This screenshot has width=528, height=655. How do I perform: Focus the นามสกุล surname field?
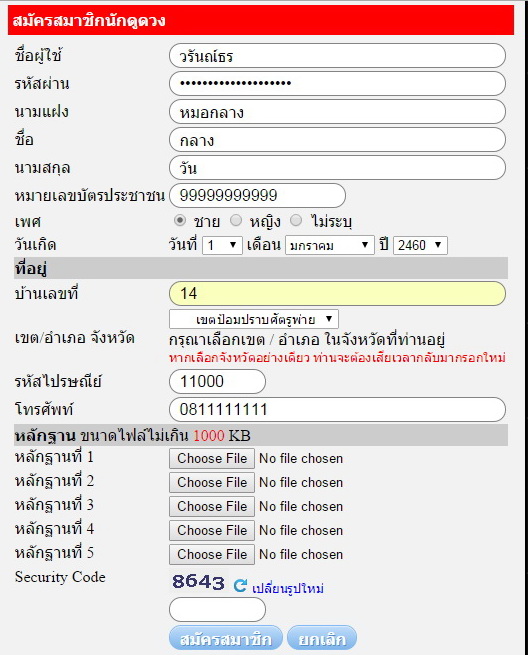[338, 168]
